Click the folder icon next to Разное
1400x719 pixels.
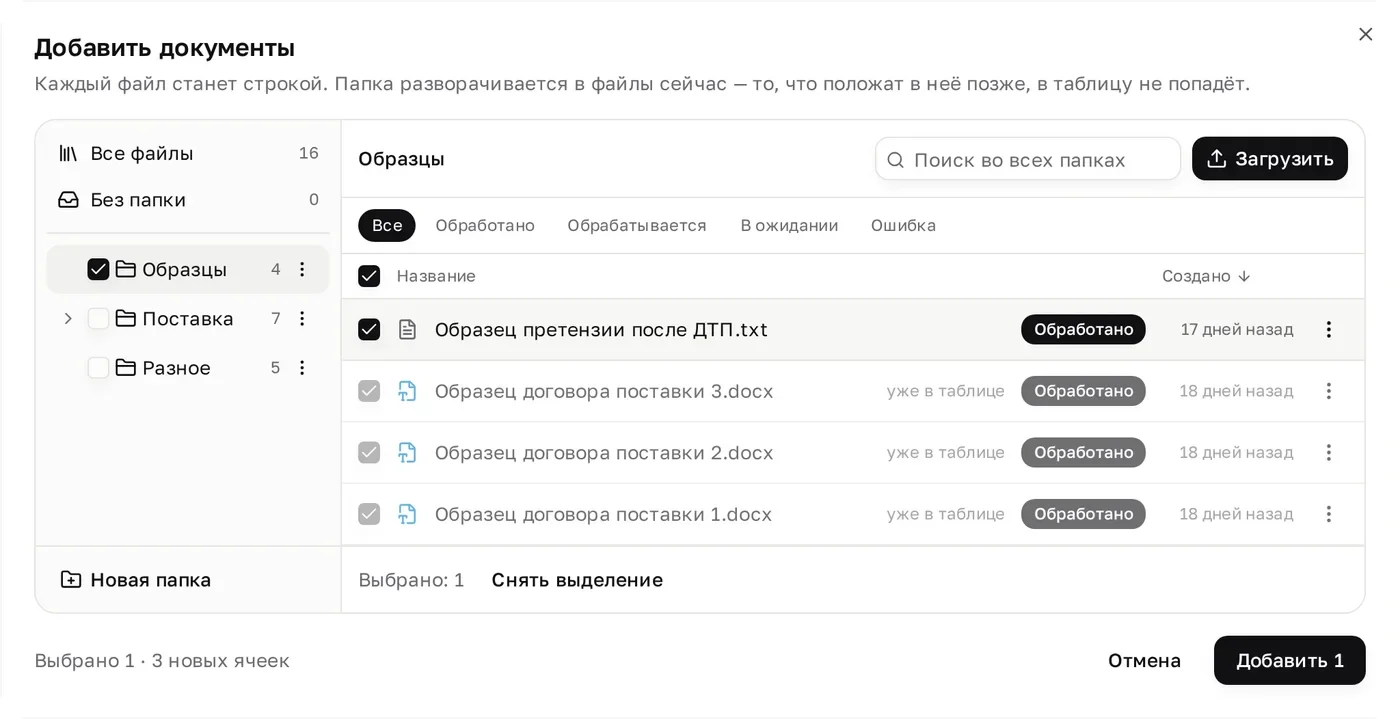click(x=126, y=368)
